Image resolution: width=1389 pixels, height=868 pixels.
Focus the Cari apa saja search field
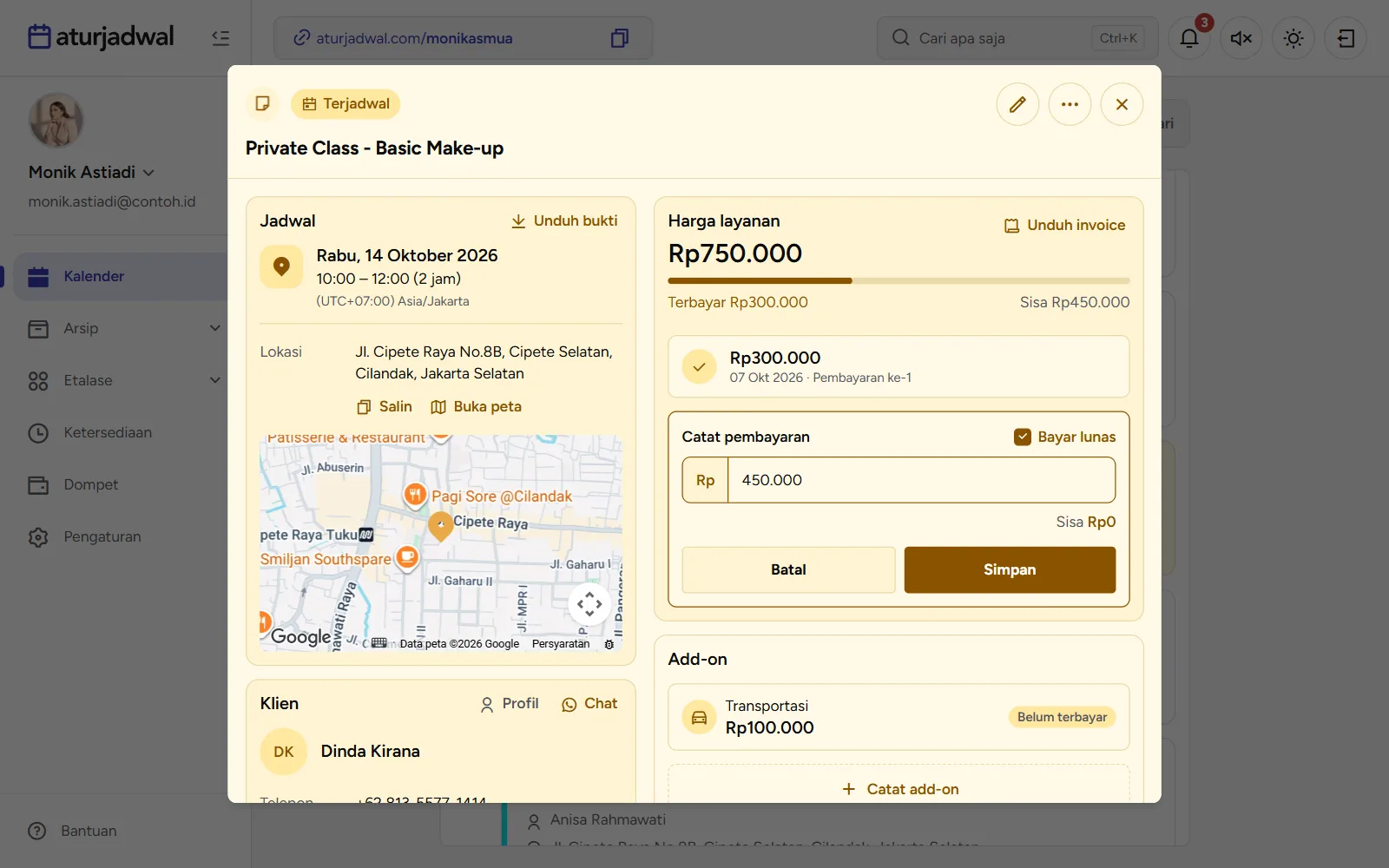(x=1017, y=38)
